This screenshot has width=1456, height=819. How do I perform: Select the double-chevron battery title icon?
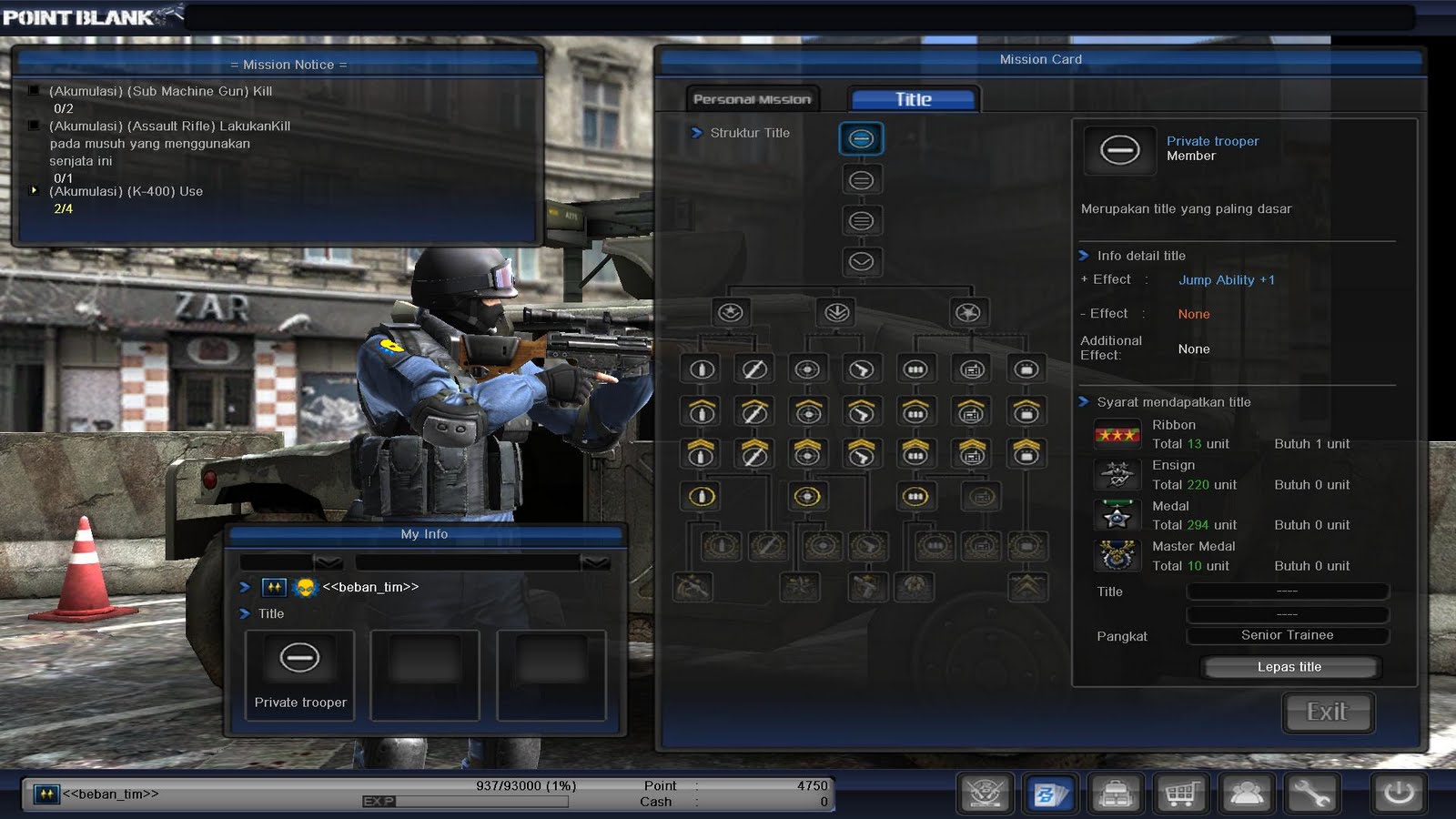[x=1026, y=453]
